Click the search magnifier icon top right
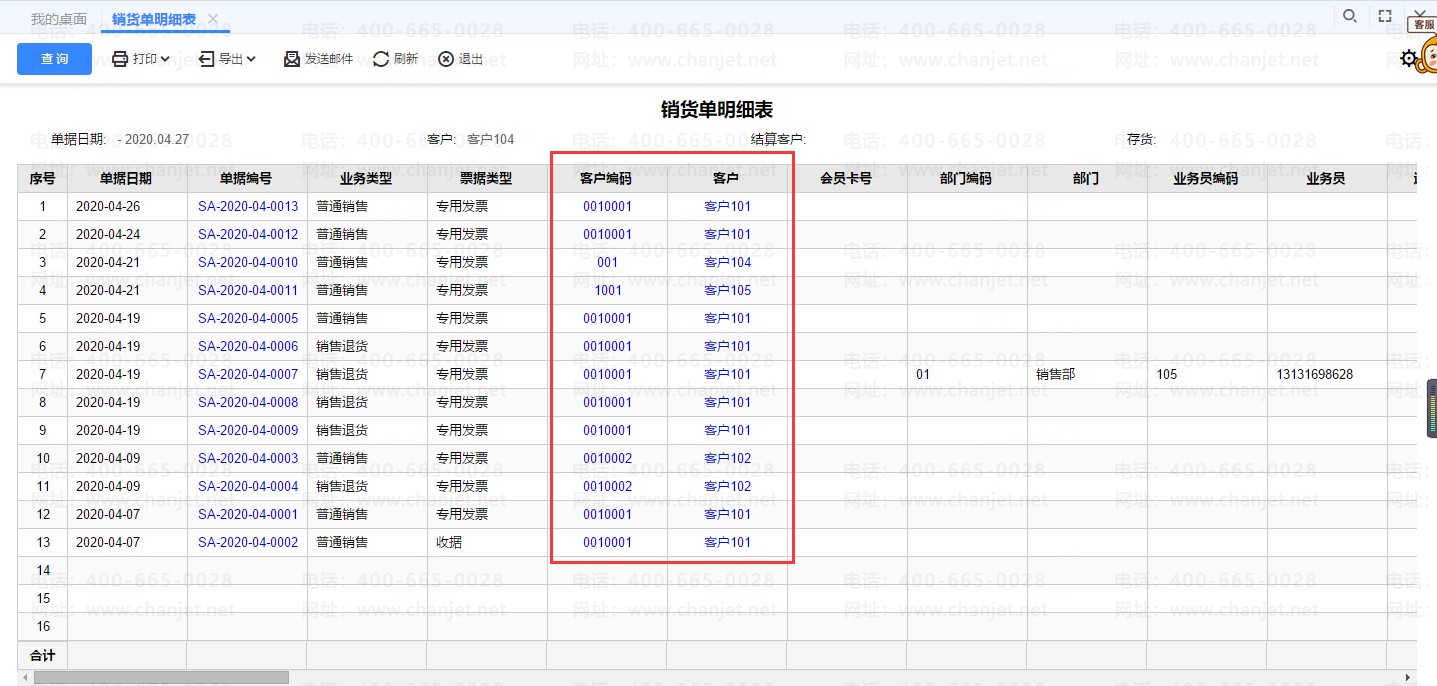1437x686 pixels. [x=1349, y=16]
